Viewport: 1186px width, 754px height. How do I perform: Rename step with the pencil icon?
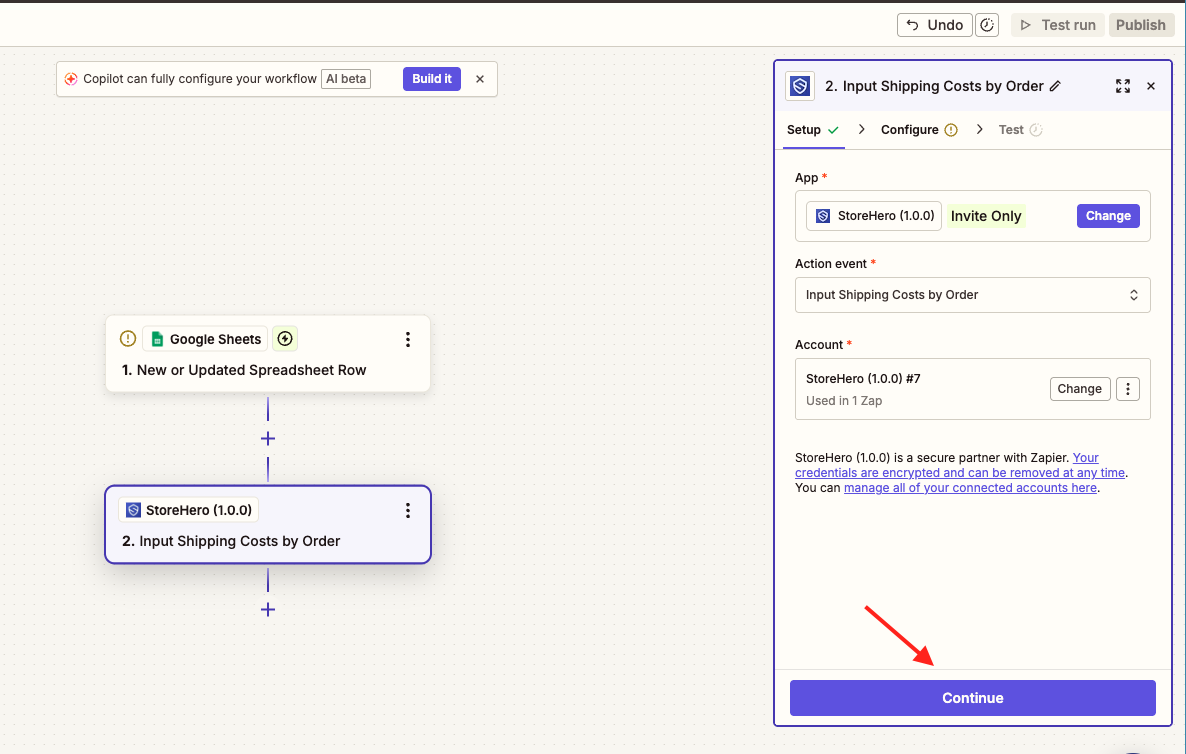pos(1055,86)
